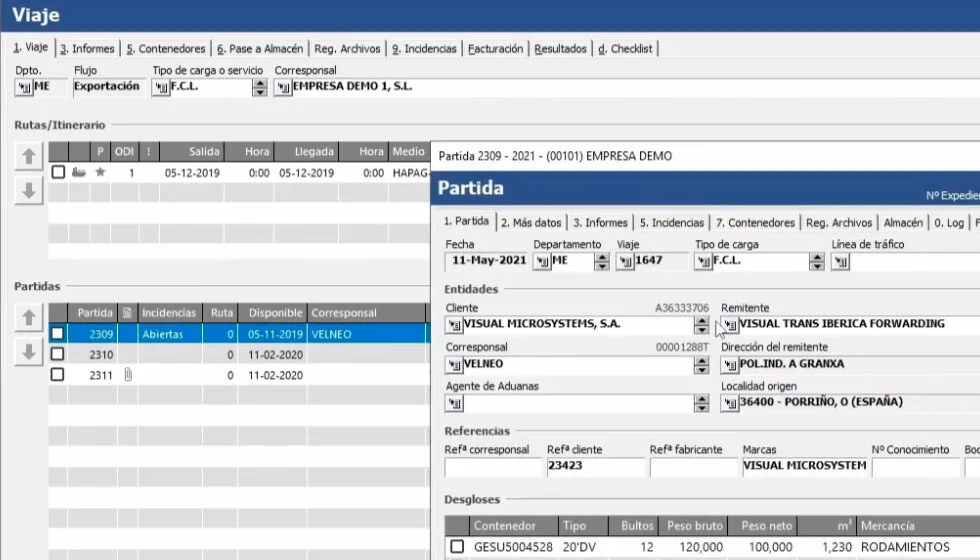Viewport: 980px width, 560px height.
Task: Click lookup icon beside Viaje 1647
Action: [x=625, y=261]
